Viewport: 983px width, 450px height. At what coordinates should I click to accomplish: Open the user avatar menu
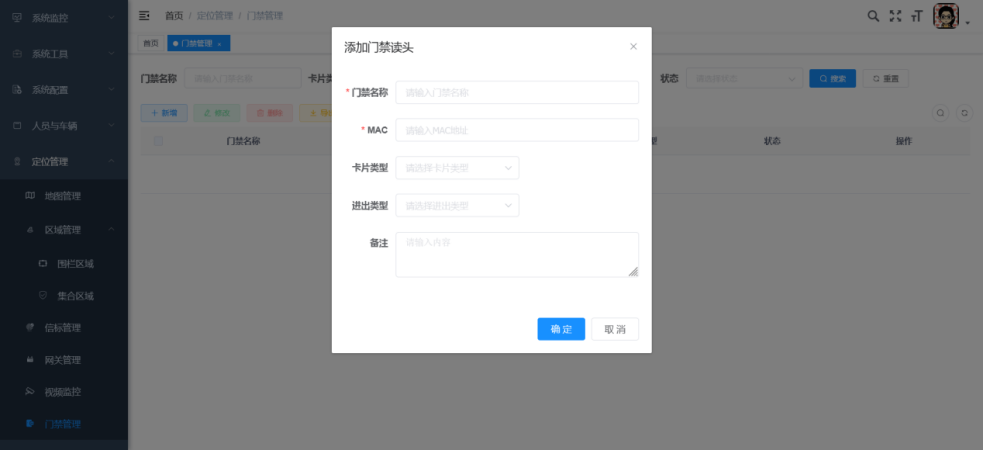946,16
